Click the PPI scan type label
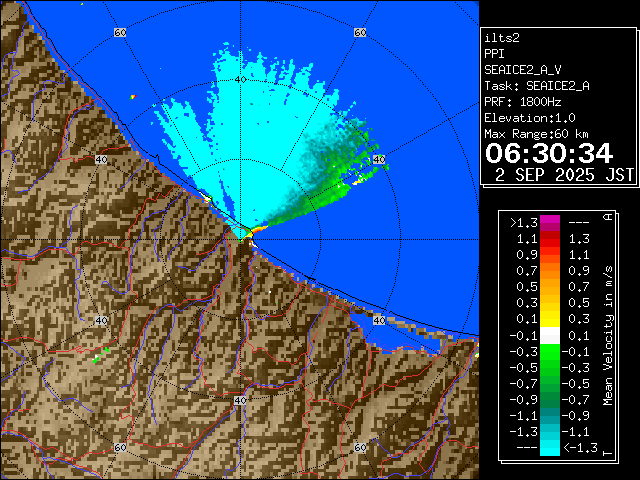This screenshot has width=640, height=480. tap(495, 53)
